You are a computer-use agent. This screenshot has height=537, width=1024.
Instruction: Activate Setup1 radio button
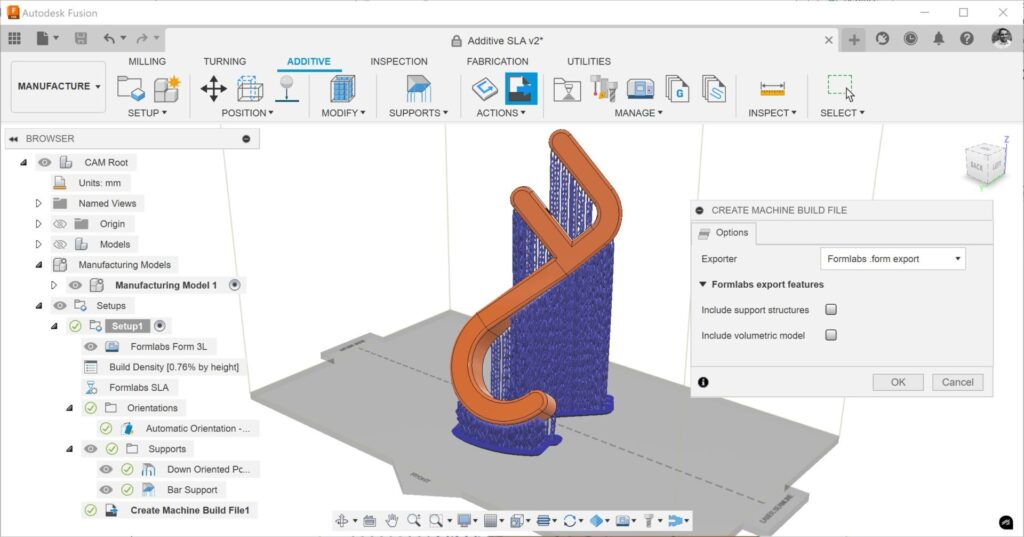click(159, 325)
